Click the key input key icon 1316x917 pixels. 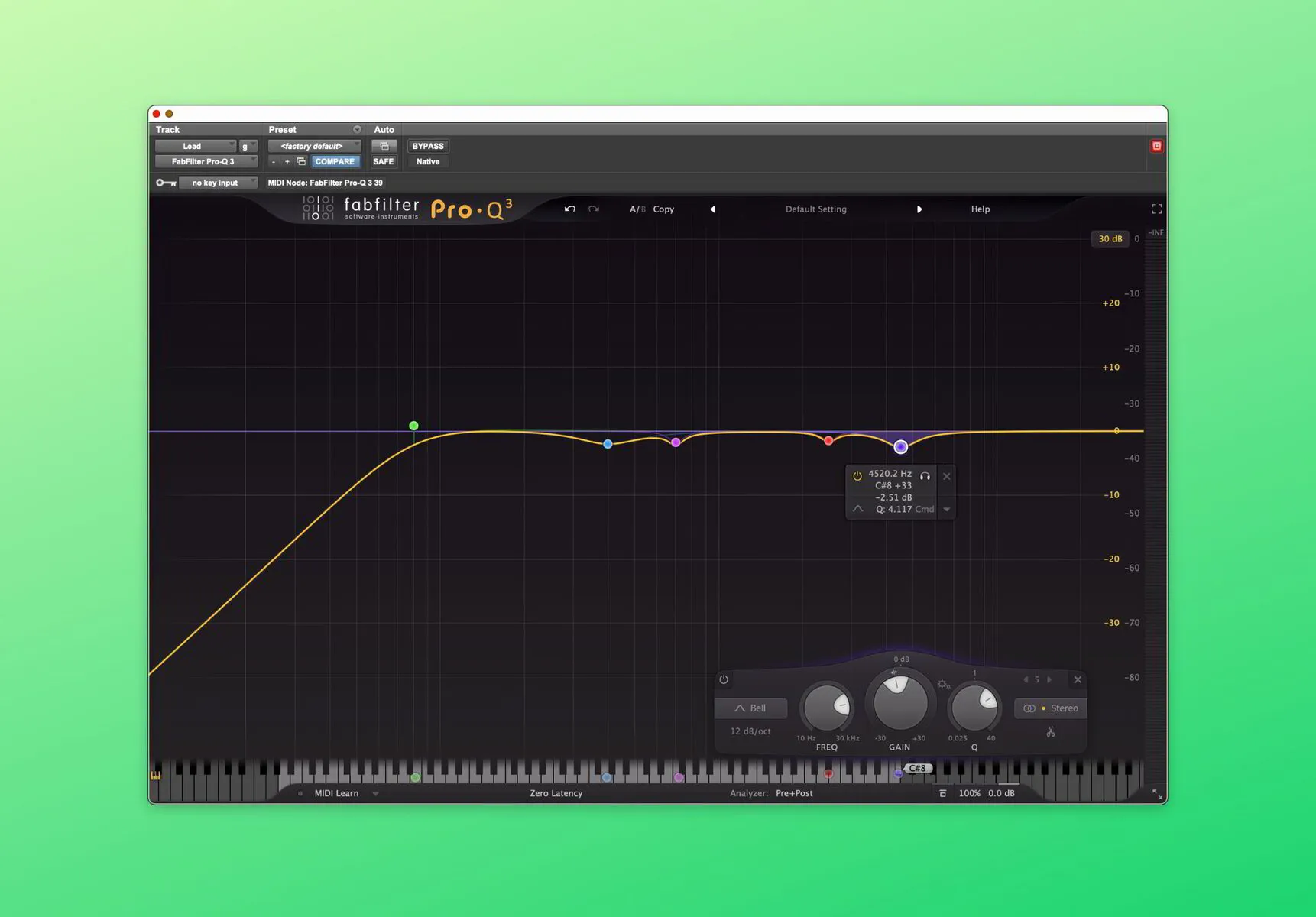coord(166,183)
